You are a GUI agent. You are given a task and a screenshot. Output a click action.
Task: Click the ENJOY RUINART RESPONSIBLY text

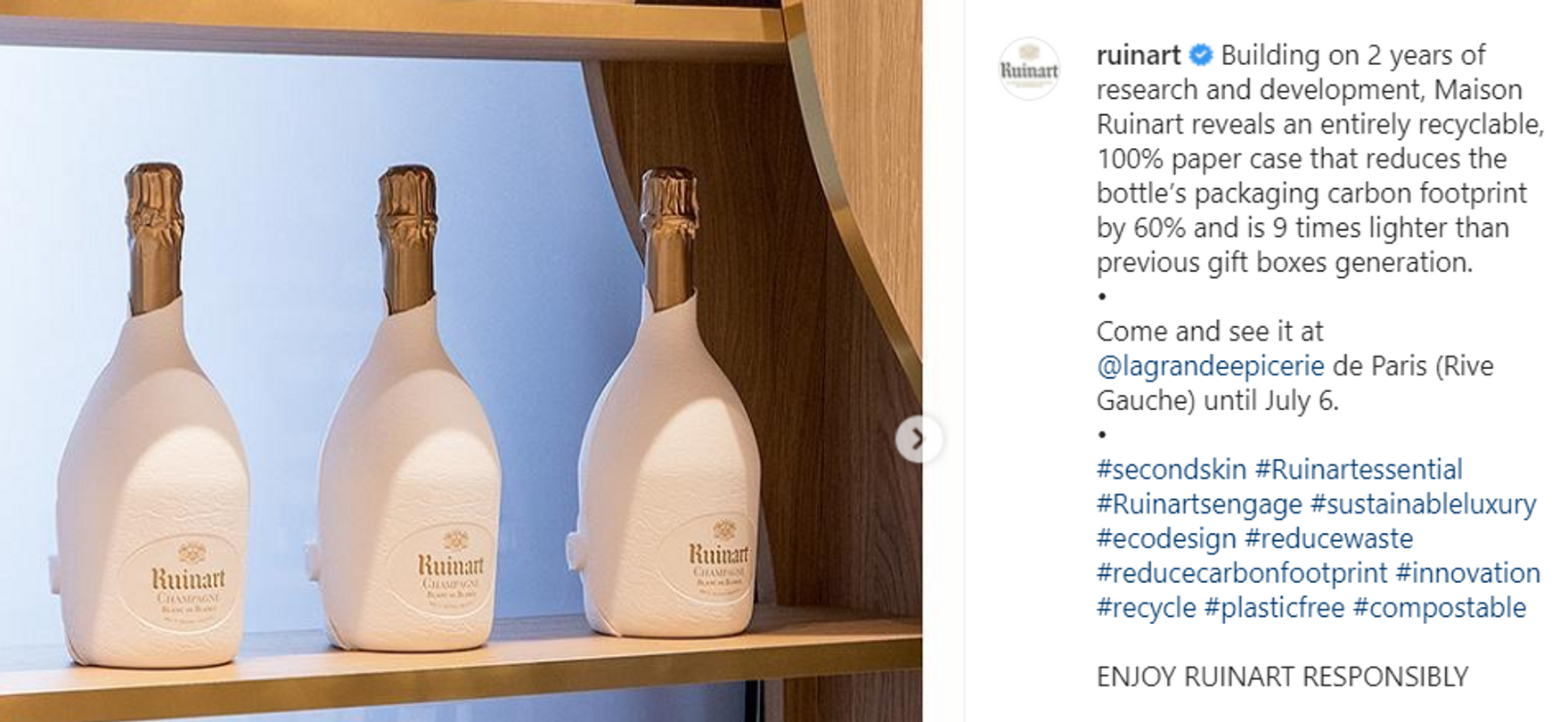[x=1282, y=677]
